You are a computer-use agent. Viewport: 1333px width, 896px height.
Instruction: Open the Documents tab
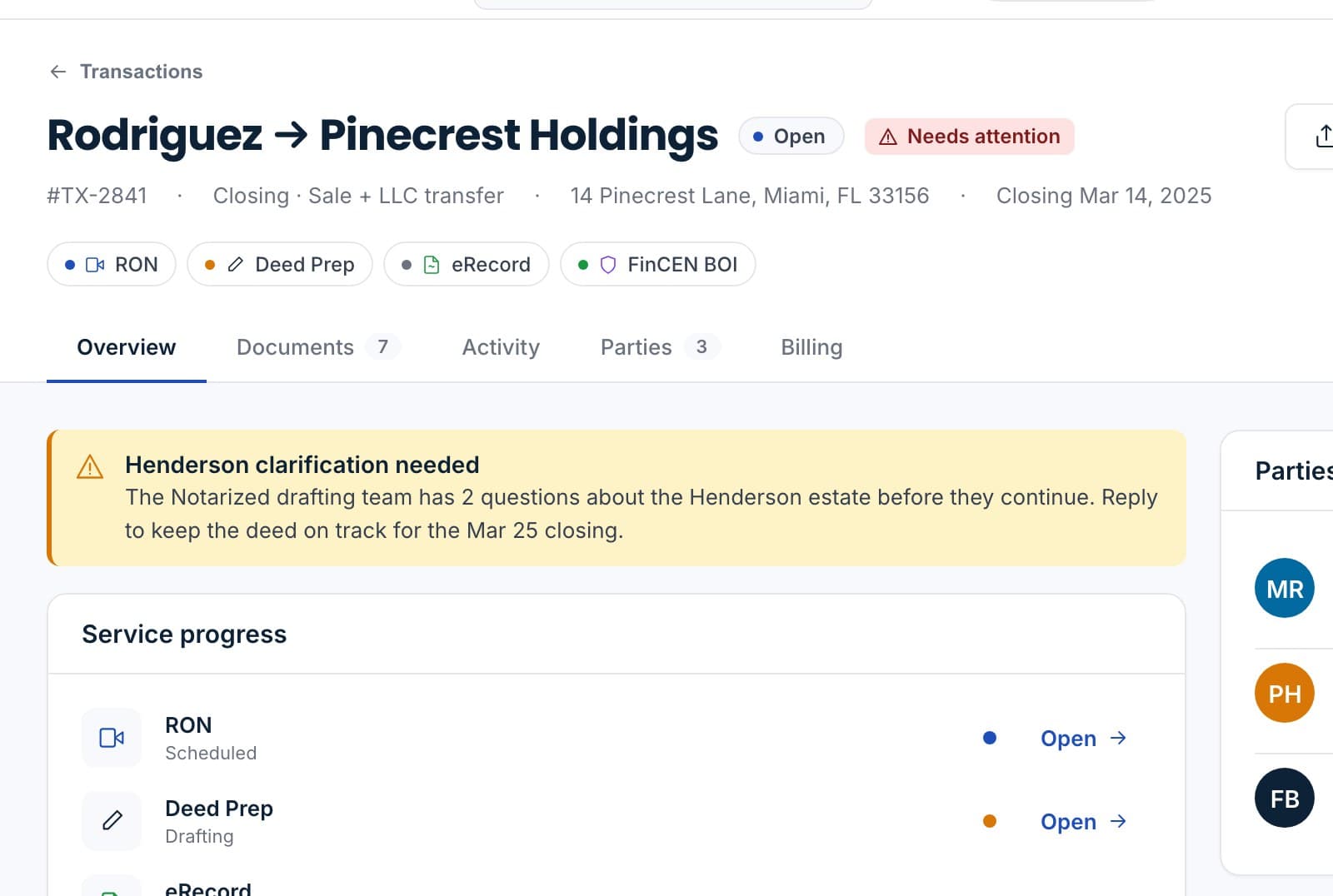point(318,347)
